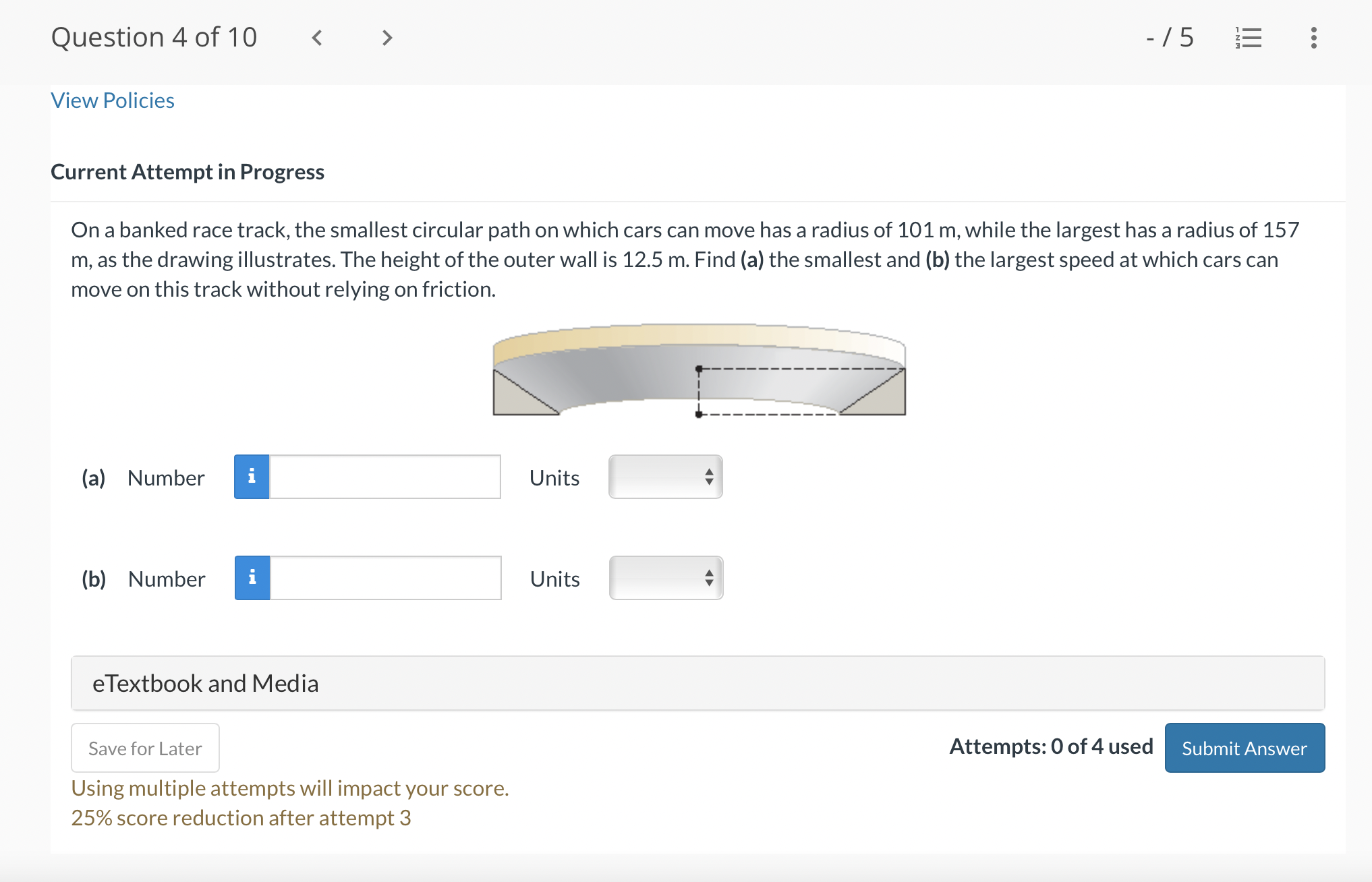This screenshot has width=1372, height=882.
Task: Open the Units dropdown for part (a)
Action: coord(665,477)
